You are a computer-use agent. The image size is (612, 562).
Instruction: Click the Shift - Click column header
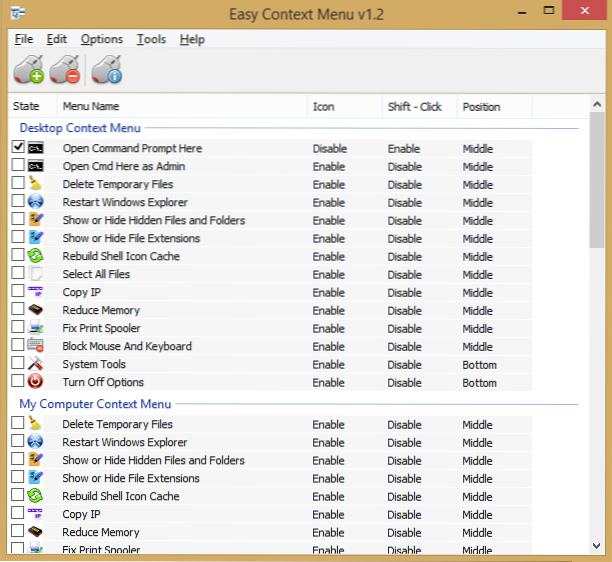click(420, 106)
